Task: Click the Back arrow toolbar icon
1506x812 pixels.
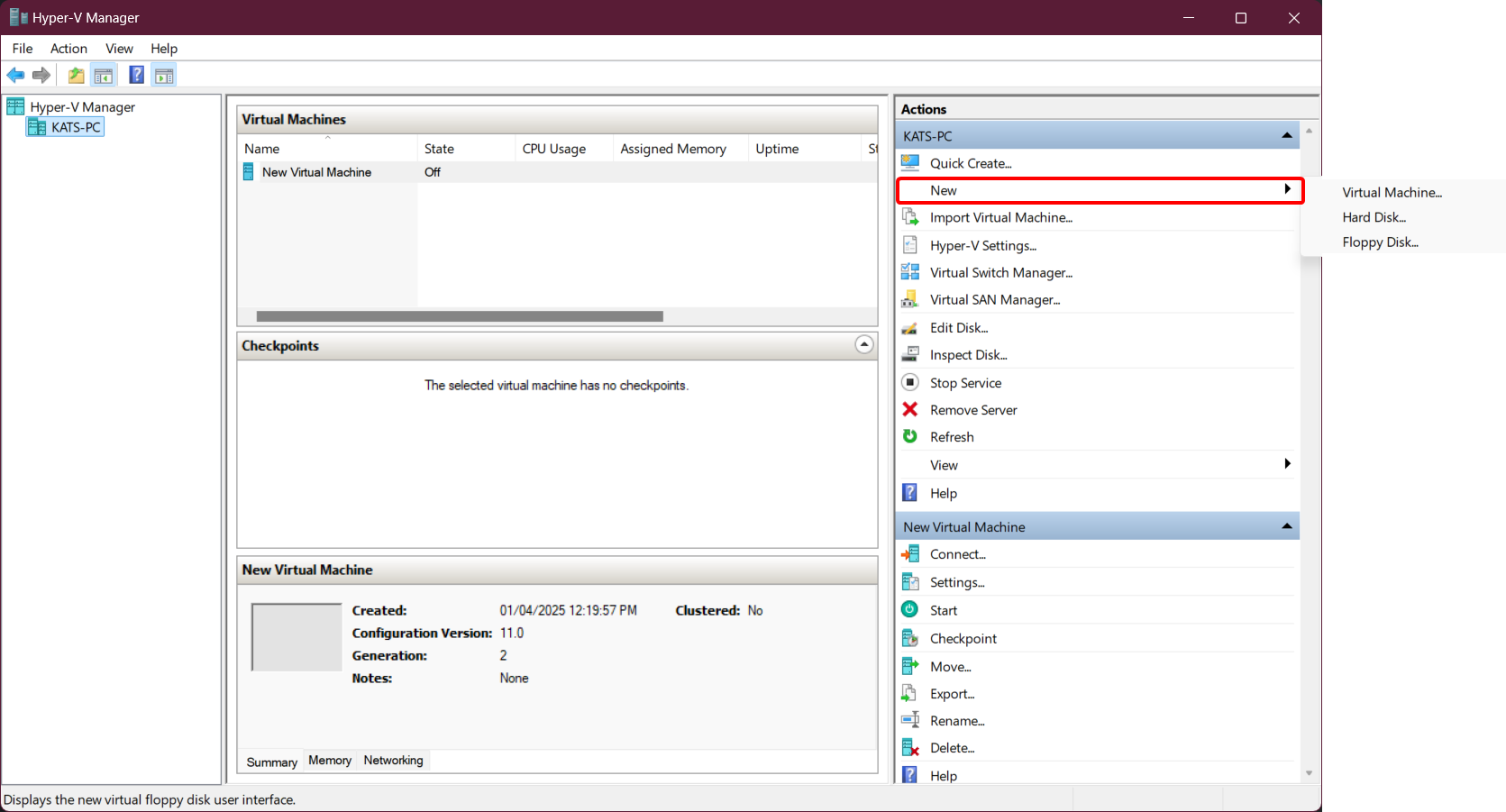Action: (x=15, y=75)
